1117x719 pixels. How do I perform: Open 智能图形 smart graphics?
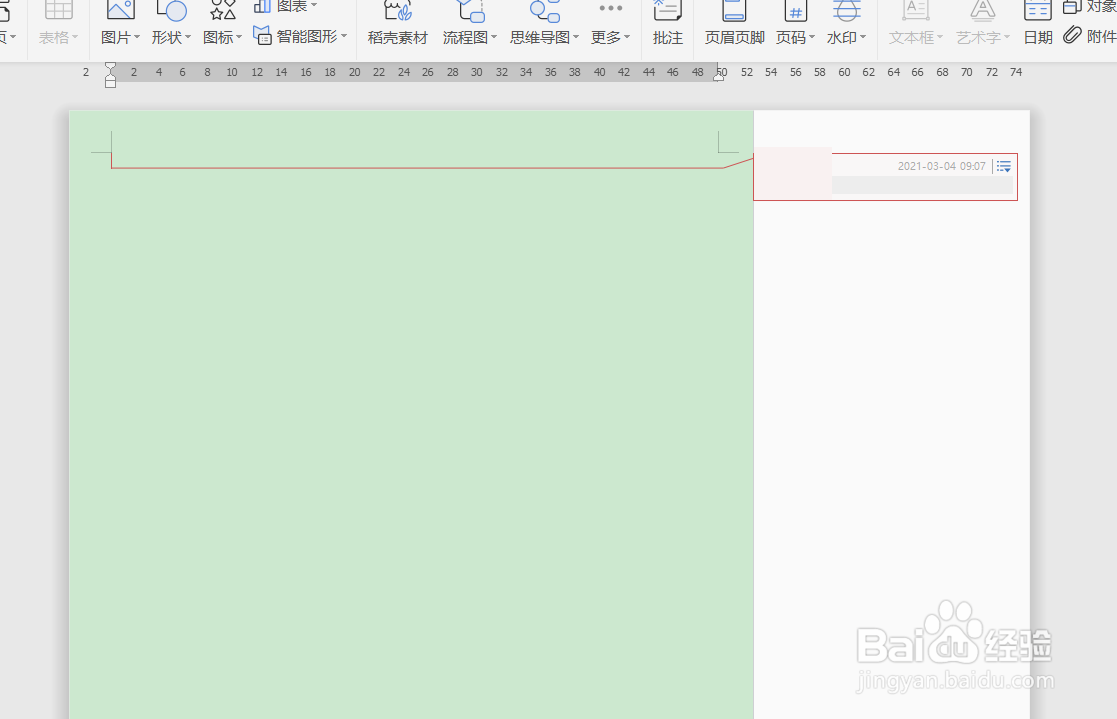pyautogui.click(x=300, y=36)
